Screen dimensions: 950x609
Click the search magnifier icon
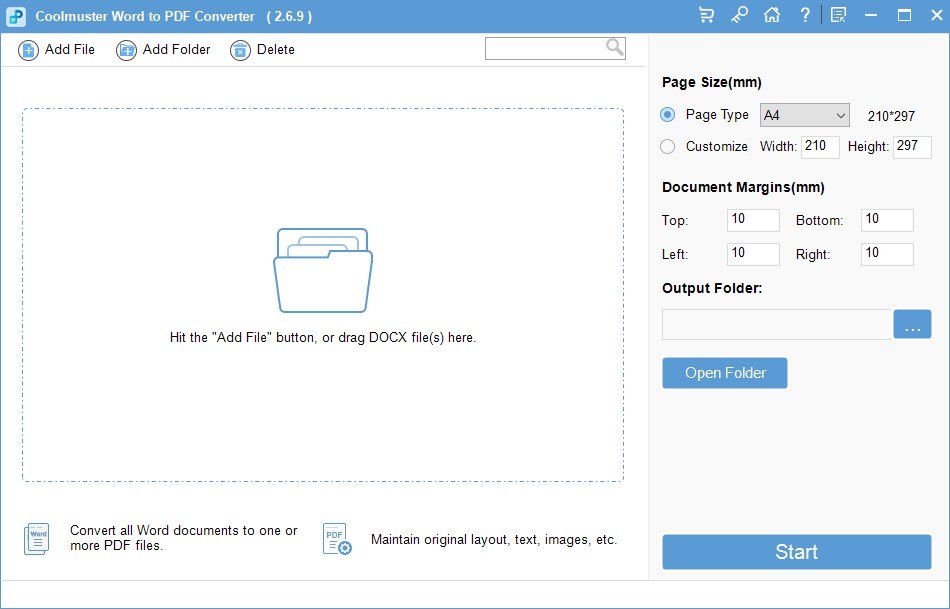point(614,47)
